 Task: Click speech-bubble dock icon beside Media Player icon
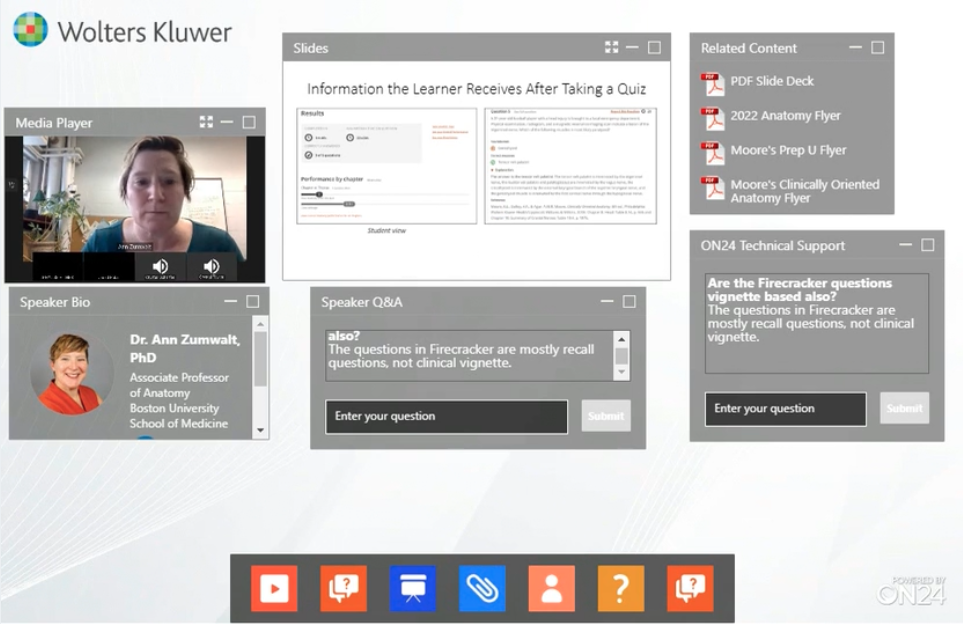coord(343,588)
